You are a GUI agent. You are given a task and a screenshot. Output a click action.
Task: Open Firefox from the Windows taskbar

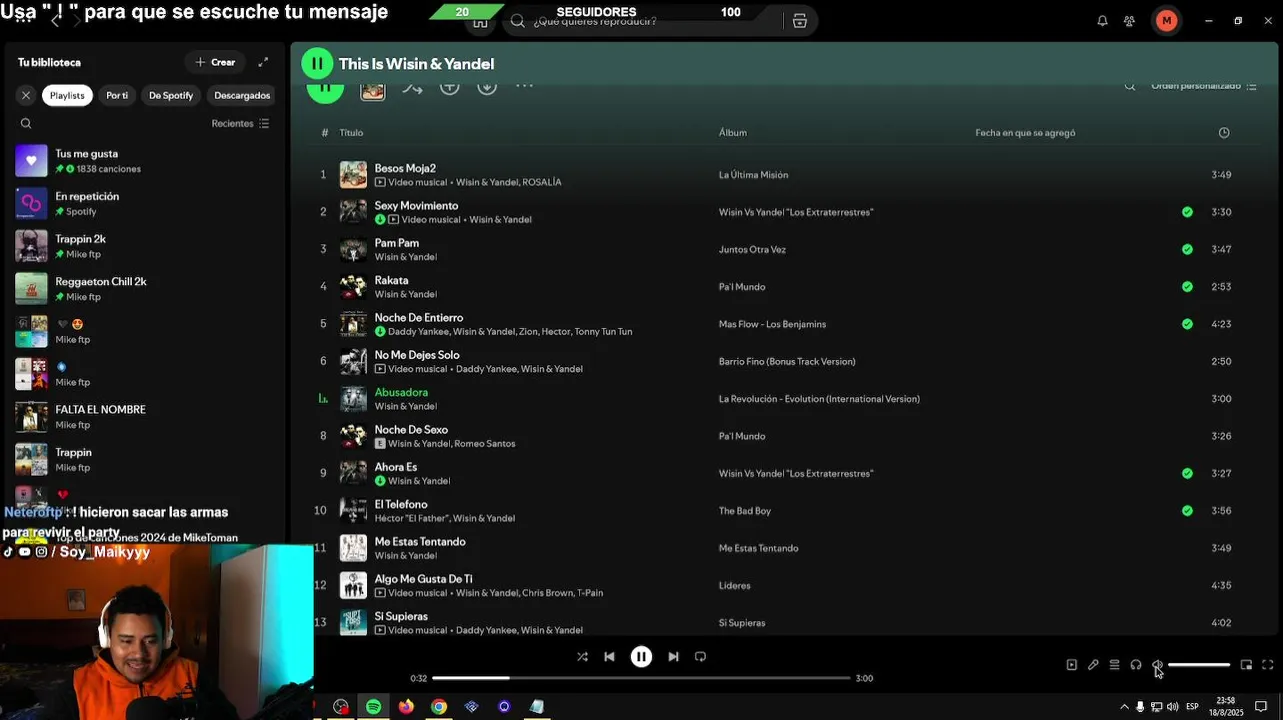[x=406, y=707]
